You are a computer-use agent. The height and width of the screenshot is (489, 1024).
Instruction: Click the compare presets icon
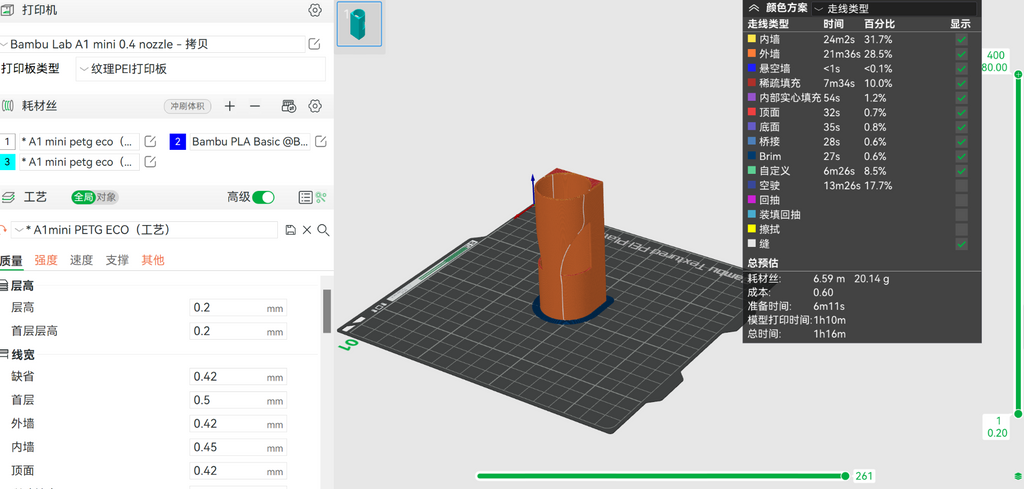coord(321,197)
